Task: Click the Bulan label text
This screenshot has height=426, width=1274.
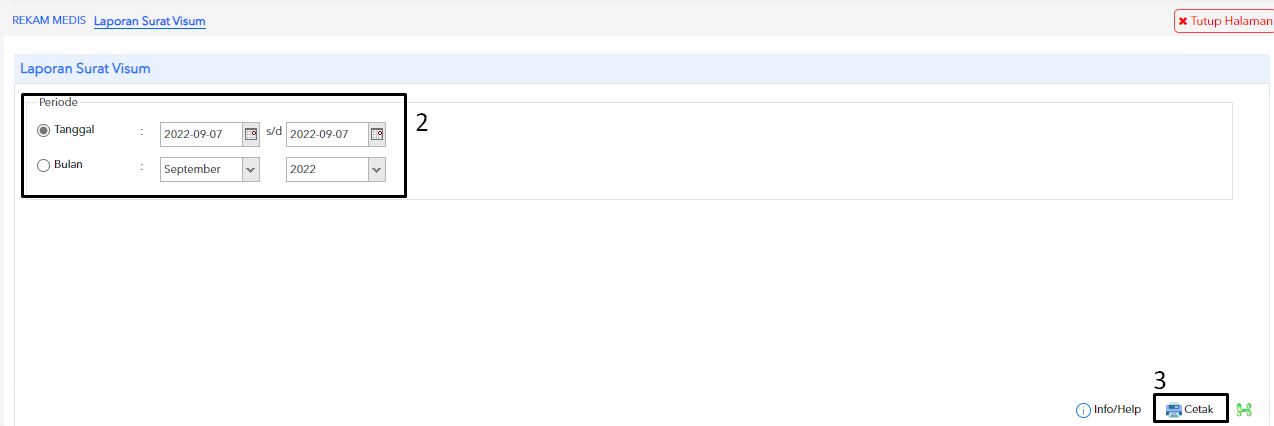Action: pos(69,165)
